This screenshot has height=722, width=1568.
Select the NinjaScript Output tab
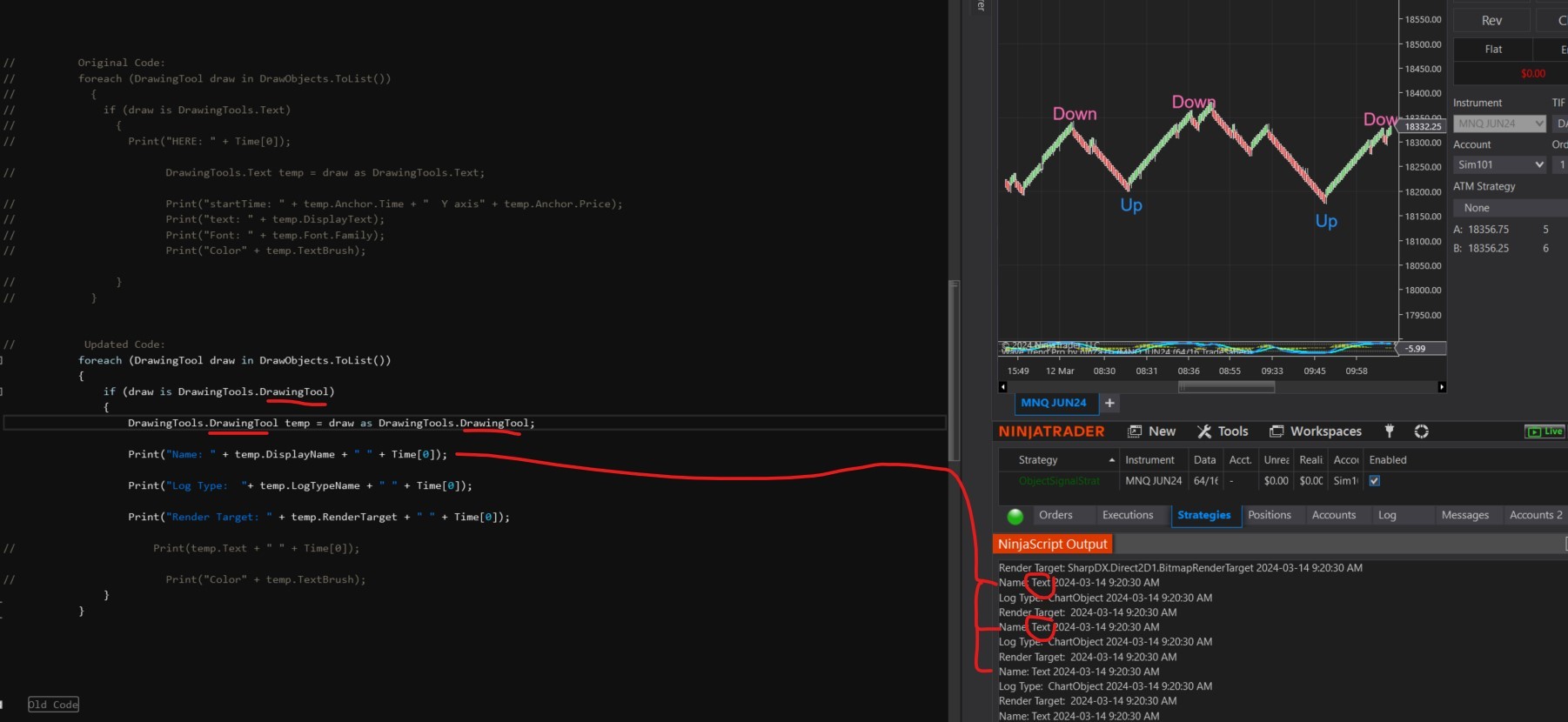tap(1053, 545)
